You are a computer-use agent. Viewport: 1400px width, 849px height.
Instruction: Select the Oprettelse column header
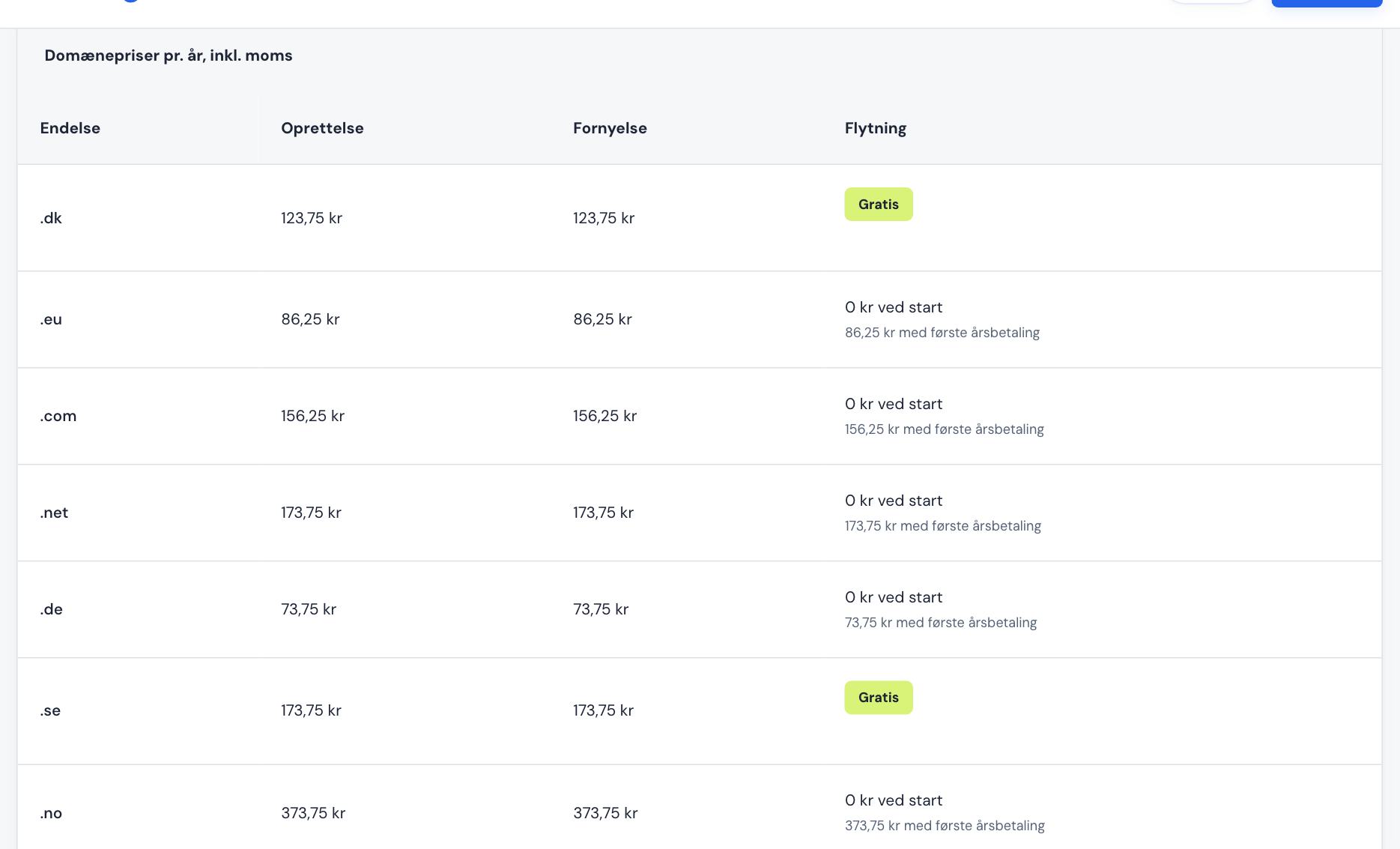click(322, 128)
